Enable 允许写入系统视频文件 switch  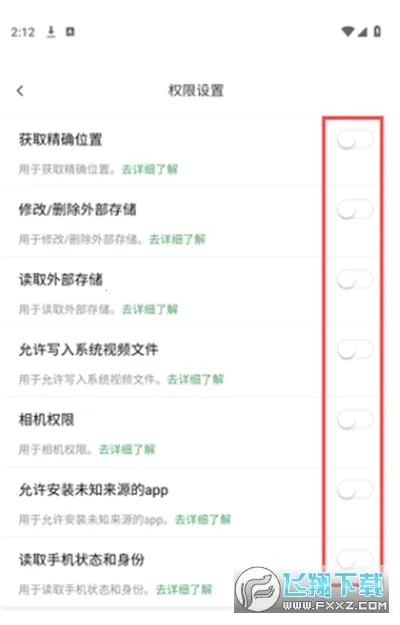coord(355,350)
